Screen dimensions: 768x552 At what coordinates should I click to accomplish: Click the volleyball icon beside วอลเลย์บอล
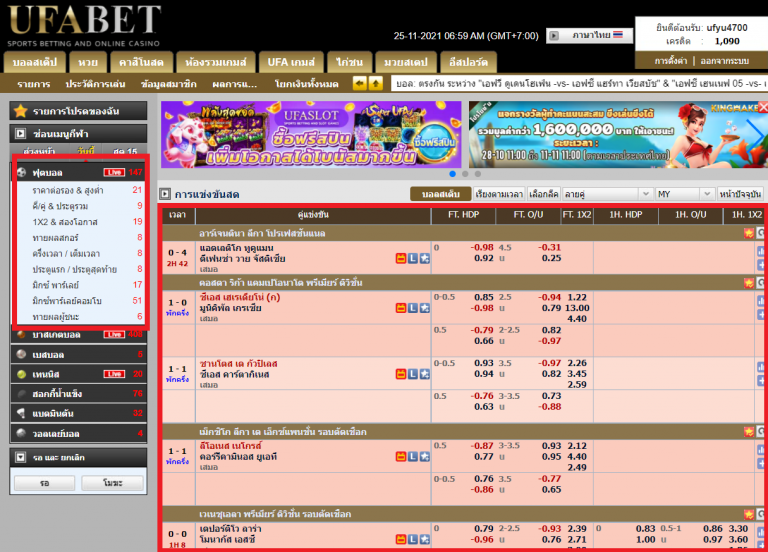point(21,433)
